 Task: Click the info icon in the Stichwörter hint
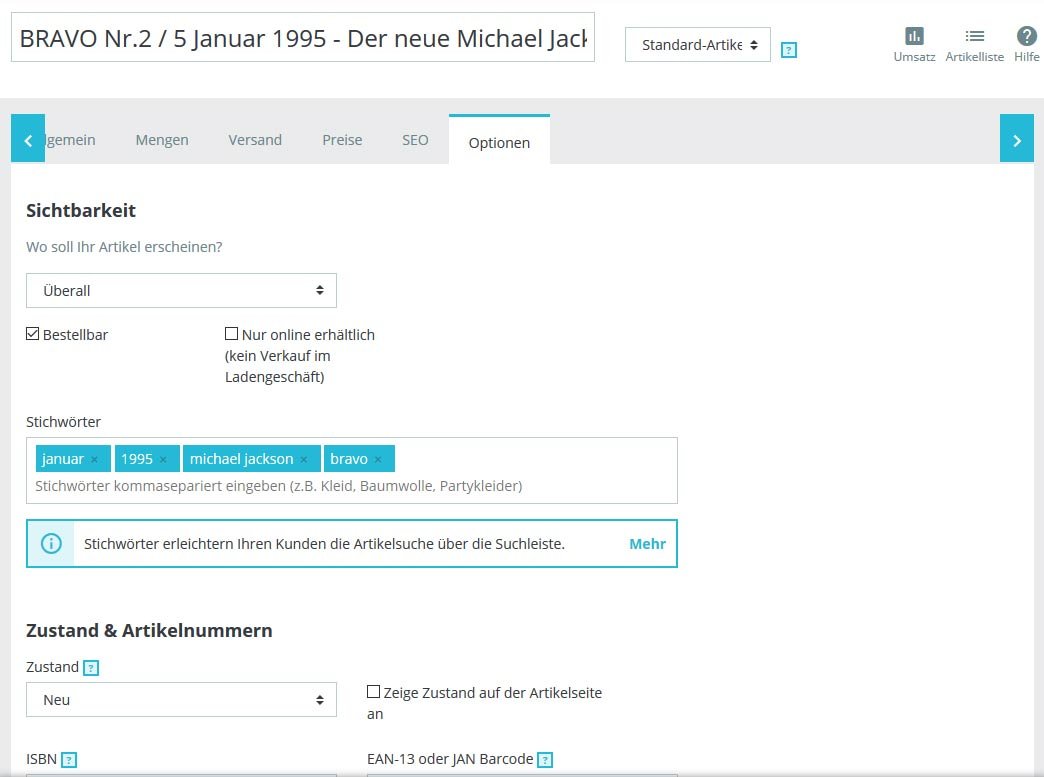(51, 543)
